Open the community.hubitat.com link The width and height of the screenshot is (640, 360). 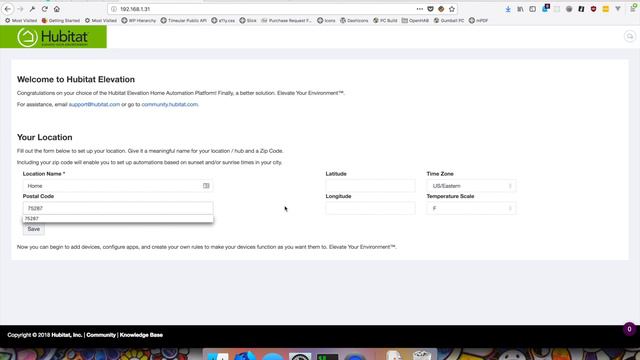[x=170, y=104]
